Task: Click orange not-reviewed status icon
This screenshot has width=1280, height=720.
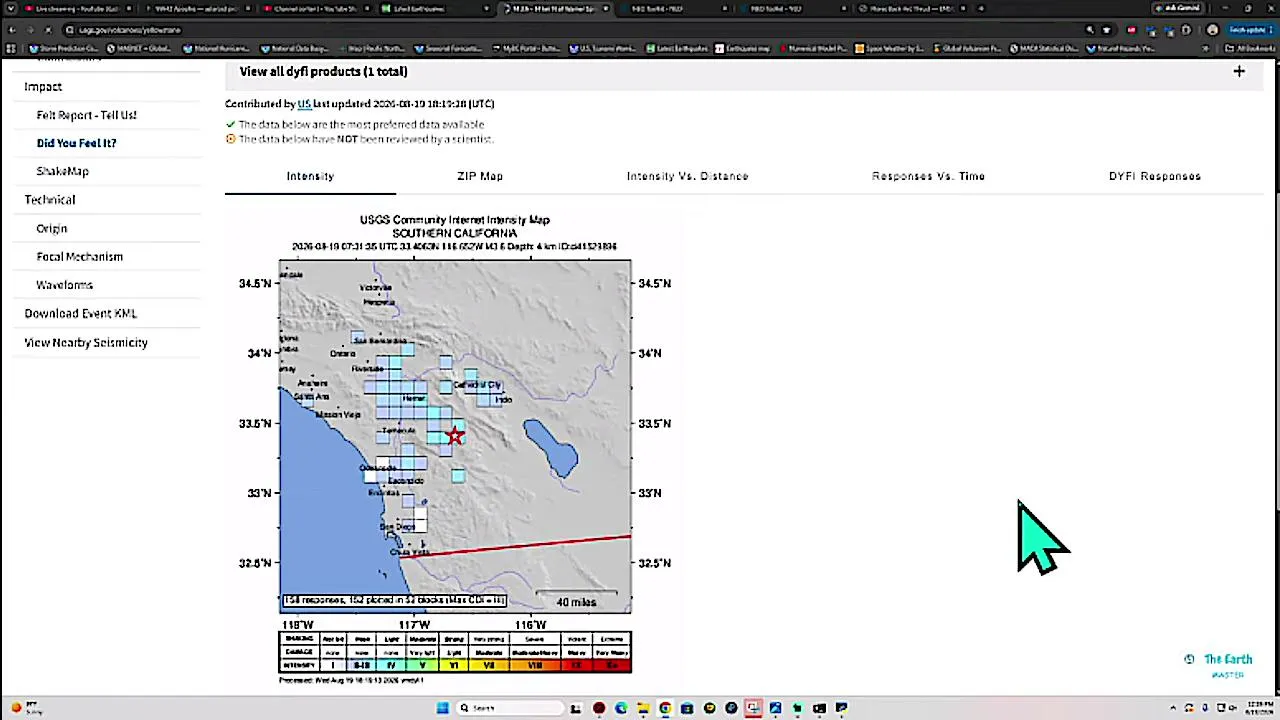Action: click(x=230, y=139)
